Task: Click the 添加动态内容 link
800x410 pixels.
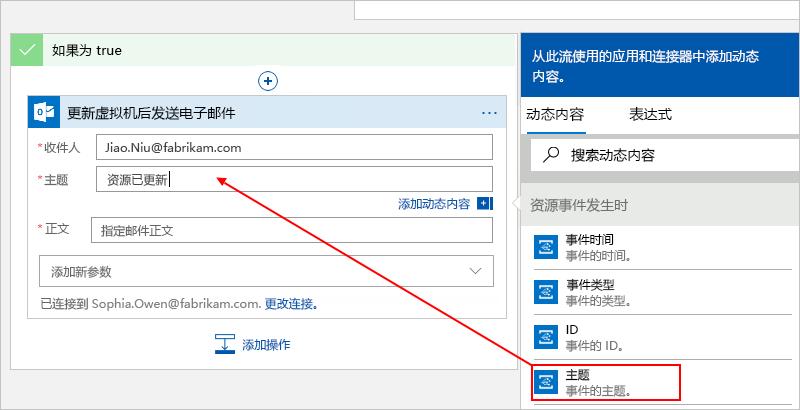Action: (434, 204)
